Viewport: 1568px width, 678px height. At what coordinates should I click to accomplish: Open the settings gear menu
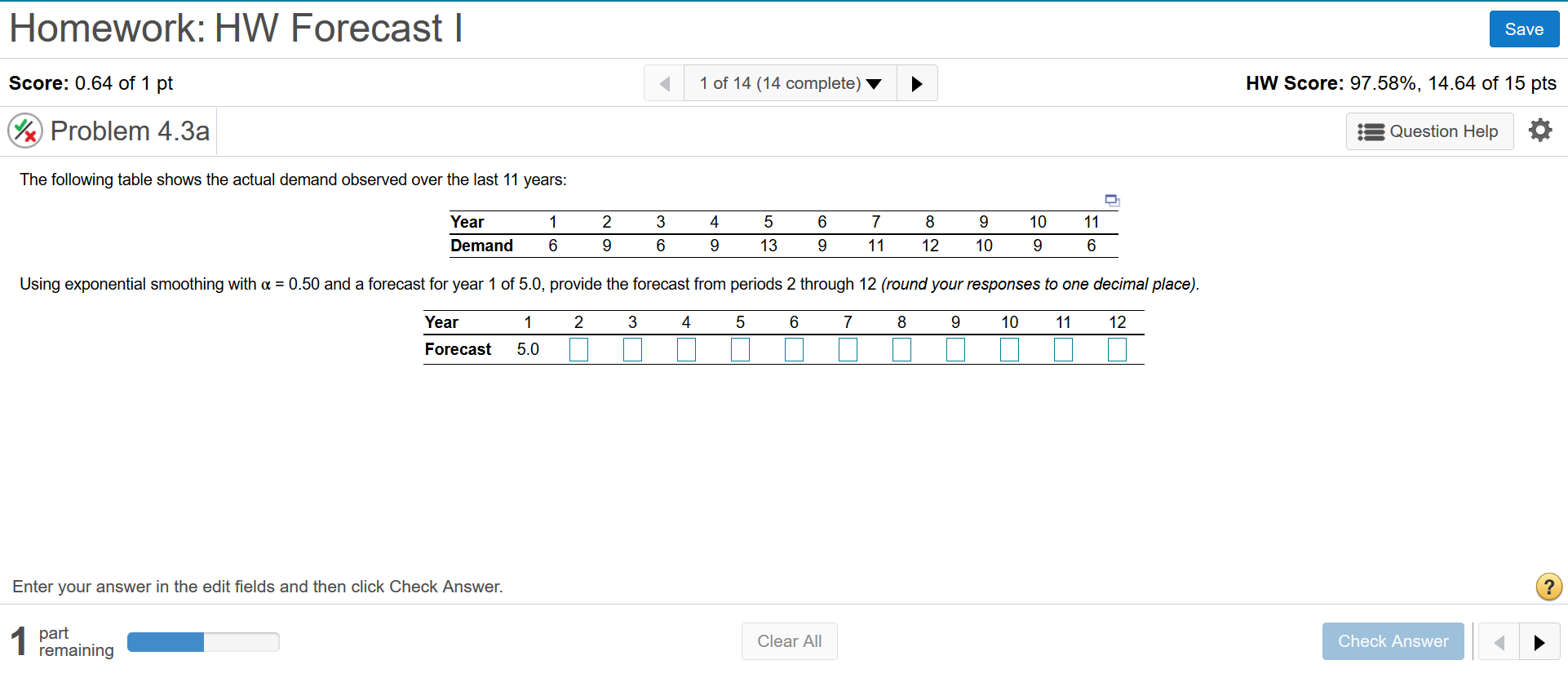click(x=1539, y=131)
